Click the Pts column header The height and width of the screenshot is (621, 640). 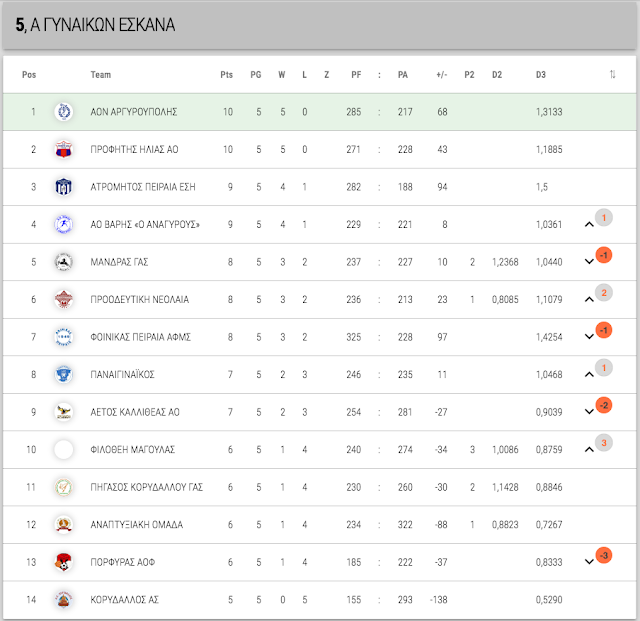tap(227, 75)
